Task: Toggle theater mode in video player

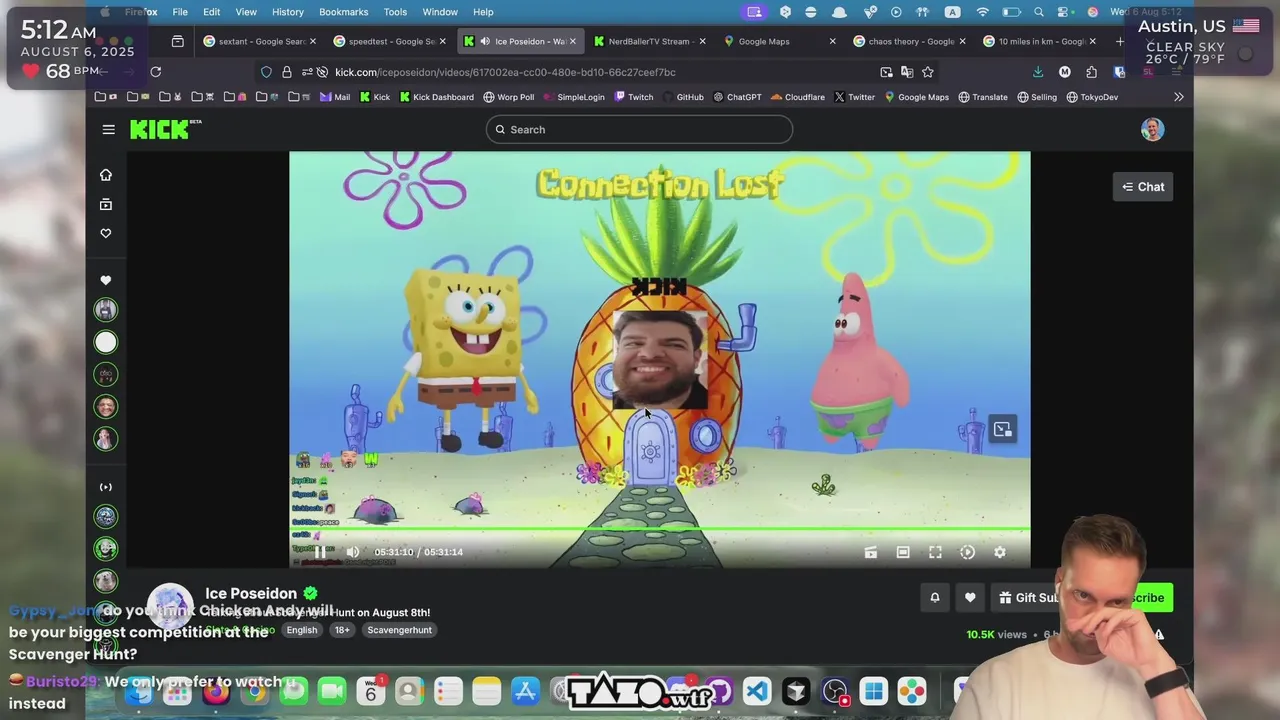Action: point(903,552)
